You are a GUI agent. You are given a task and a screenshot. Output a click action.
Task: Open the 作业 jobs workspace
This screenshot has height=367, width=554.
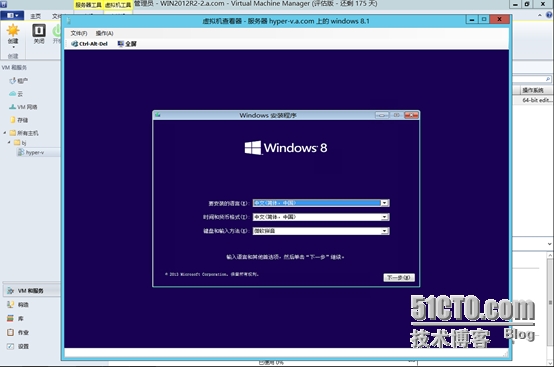tap(18, 332)
